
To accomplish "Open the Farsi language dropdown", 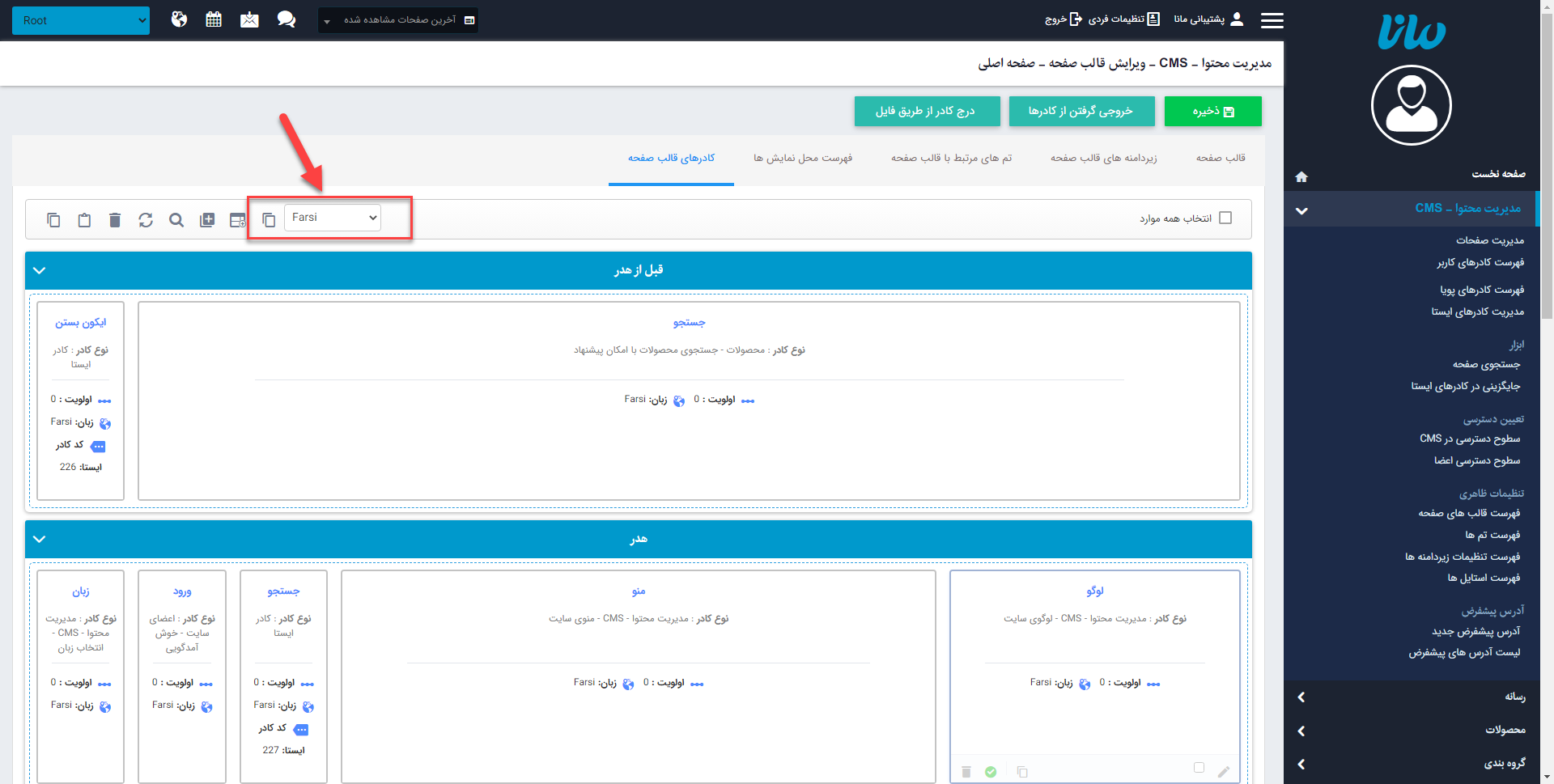I will pyautogui.click(x=332, y=217).
